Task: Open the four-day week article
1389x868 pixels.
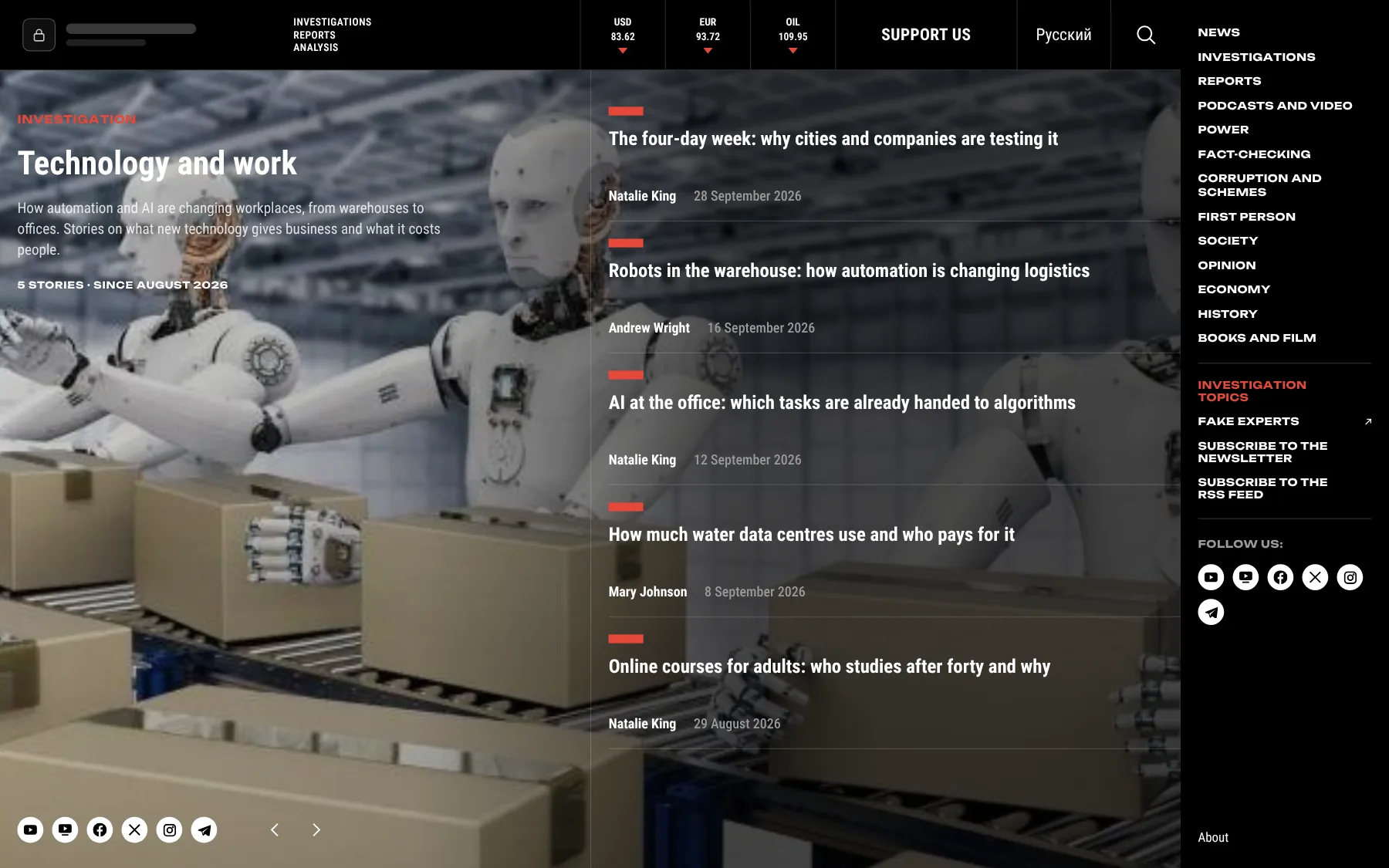Action: tap(833, 139)
